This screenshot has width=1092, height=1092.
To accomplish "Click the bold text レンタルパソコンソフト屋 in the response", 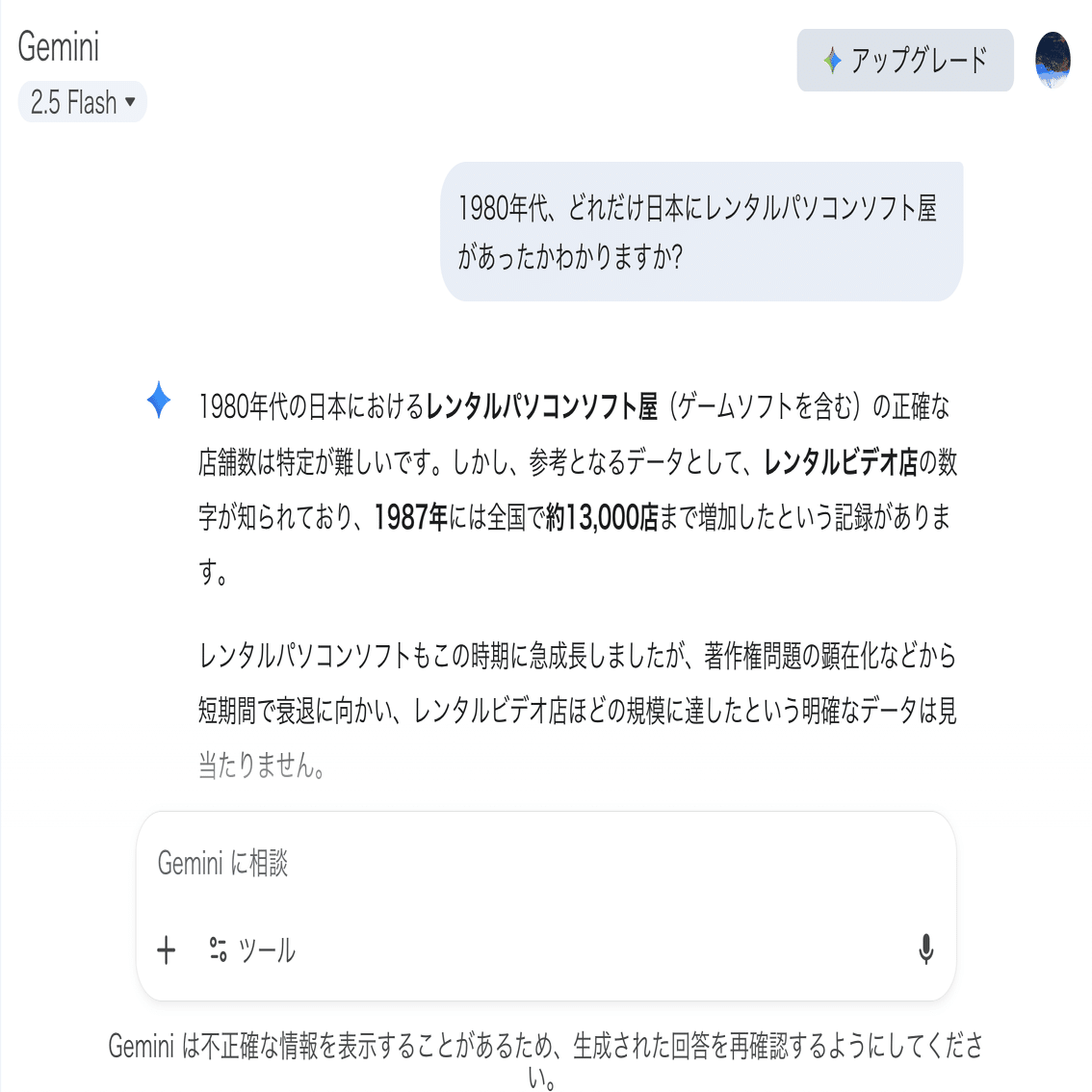I will (541, 406).
